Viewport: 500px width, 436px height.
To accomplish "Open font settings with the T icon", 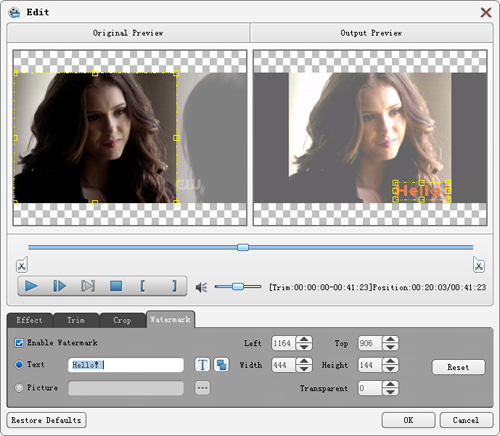I will click(x=202, y=365).
